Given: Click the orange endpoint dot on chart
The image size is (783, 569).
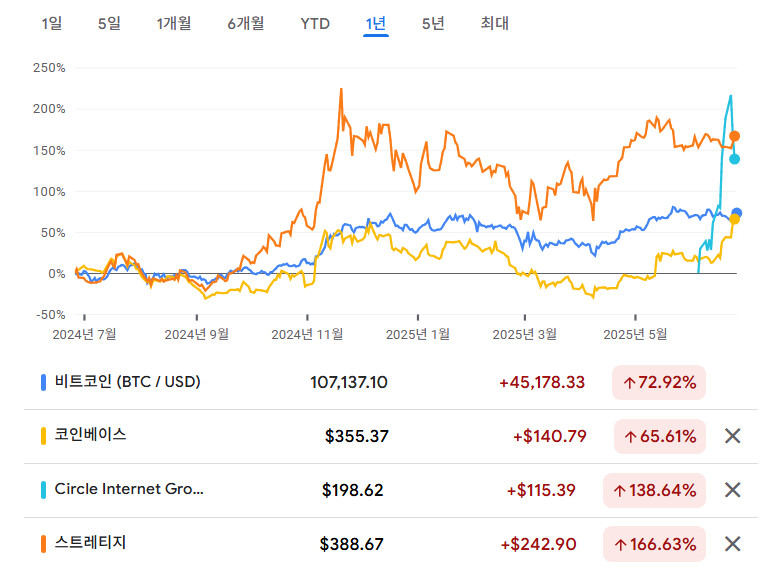Looking at the screenshot, I should click(735, 136).
